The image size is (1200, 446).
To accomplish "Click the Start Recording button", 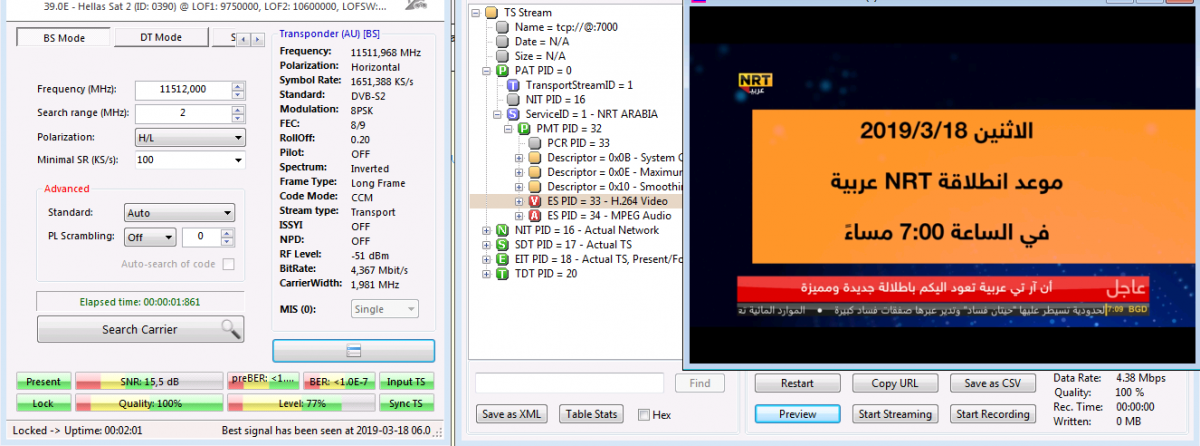I will click(x=993, y=414).
